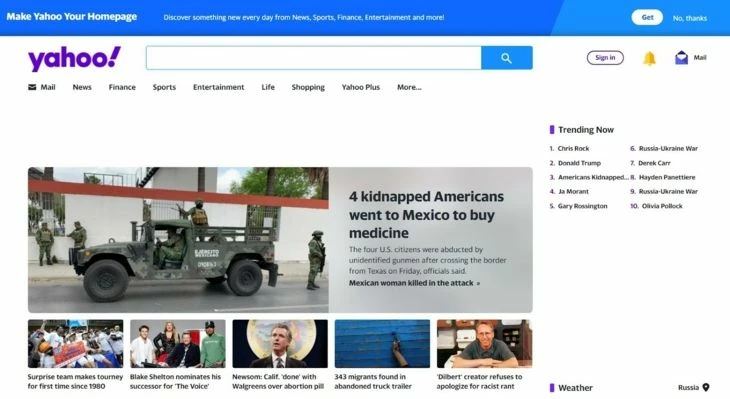This screenshot has height=399, width=730.
Task: Focus the Yahoo search input field
Action: coord(313,58)
